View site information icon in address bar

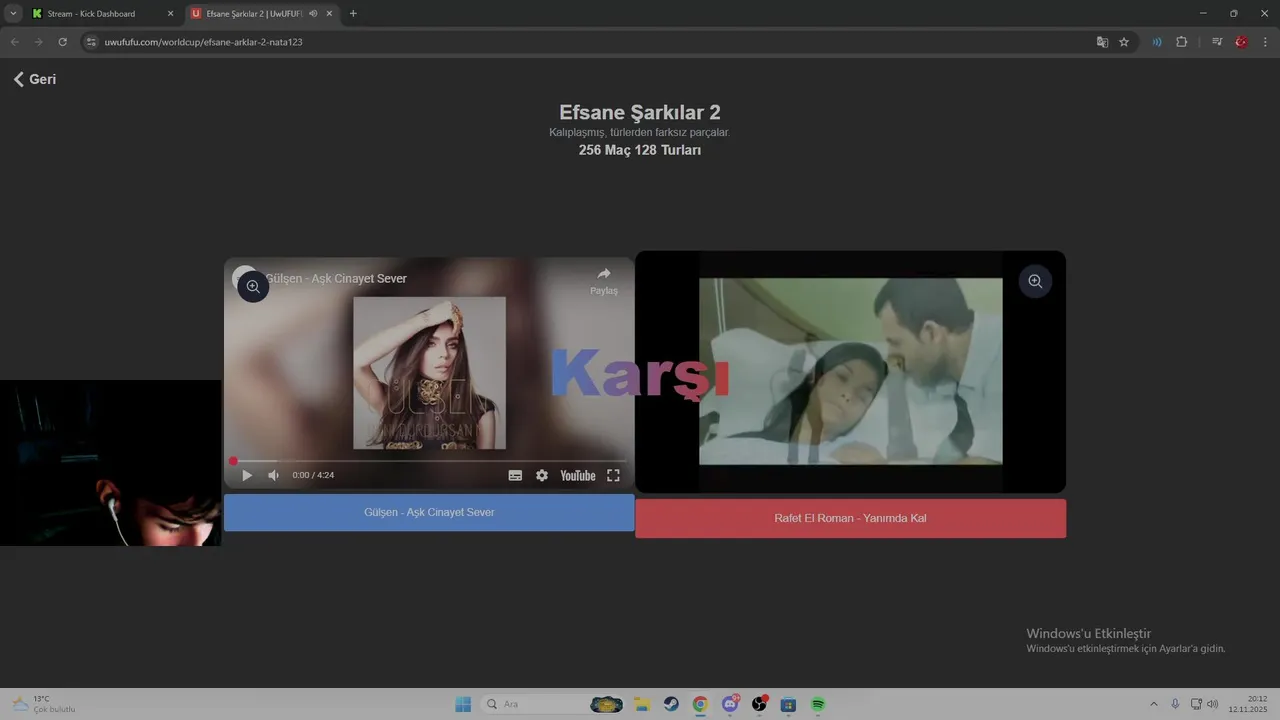91,42
